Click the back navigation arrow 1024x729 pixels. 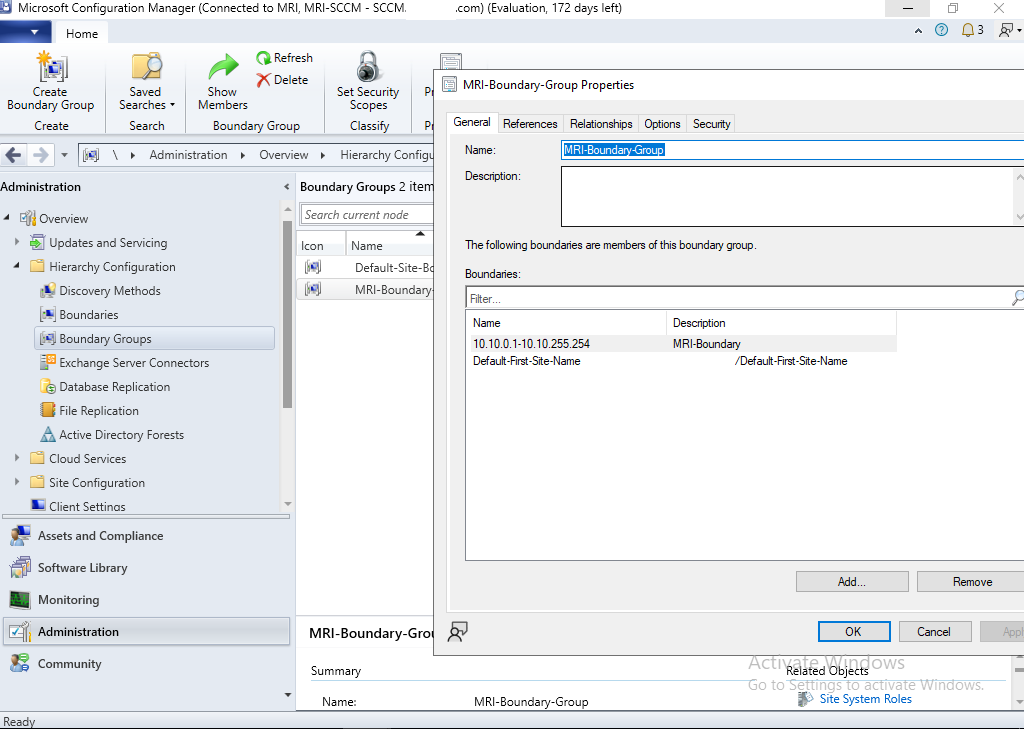pos(14,155)
